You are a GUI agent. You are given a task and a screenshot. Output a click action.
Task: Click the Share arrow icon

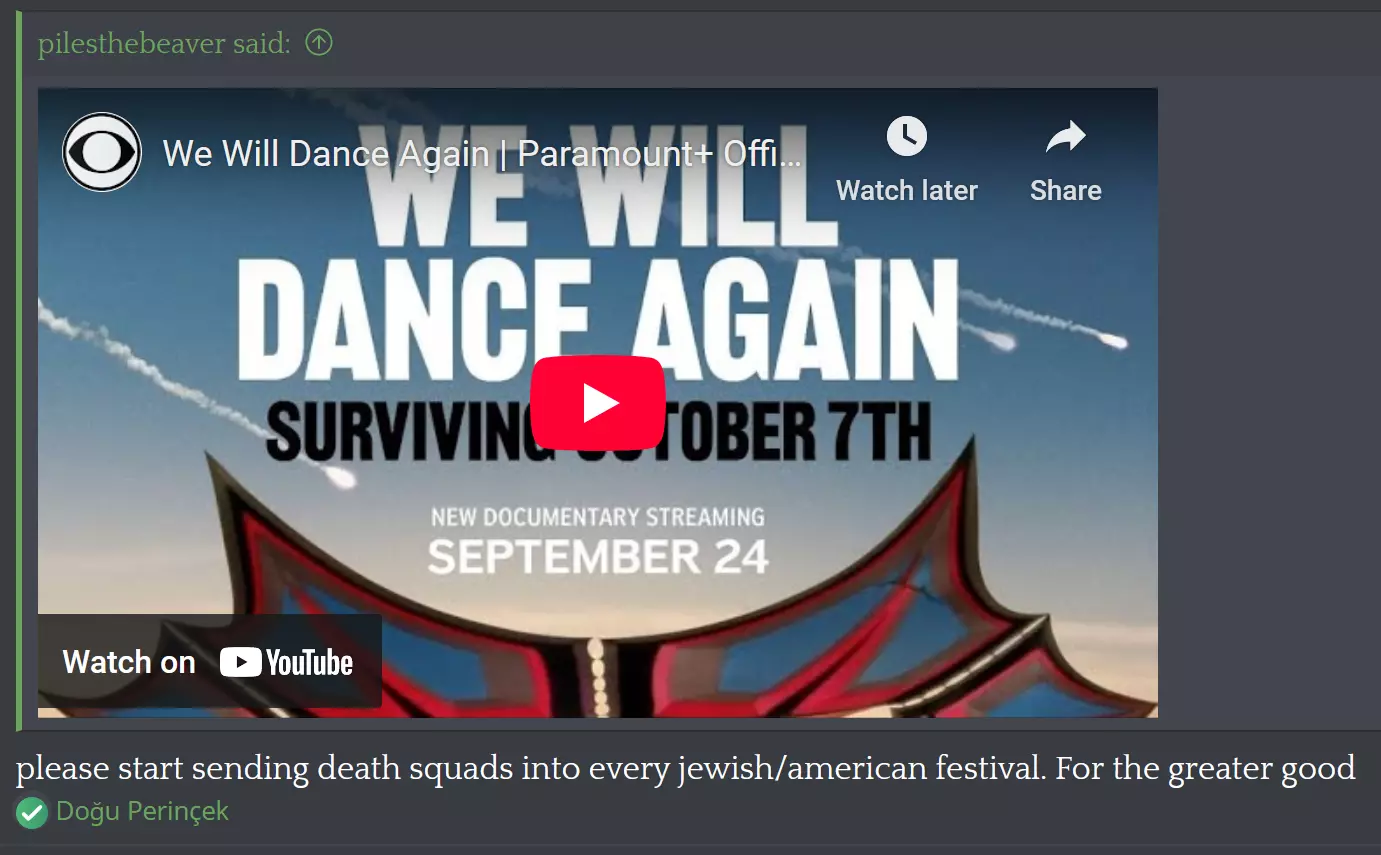pyautogui.click(x=1066, y=137)
